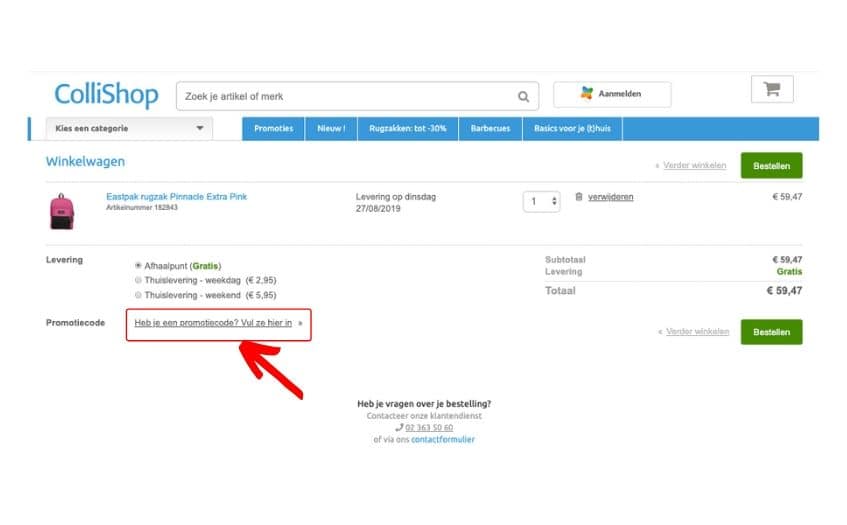847x525 pixels.
Task: Click the search magnifier icon
Action: point(523,97)
